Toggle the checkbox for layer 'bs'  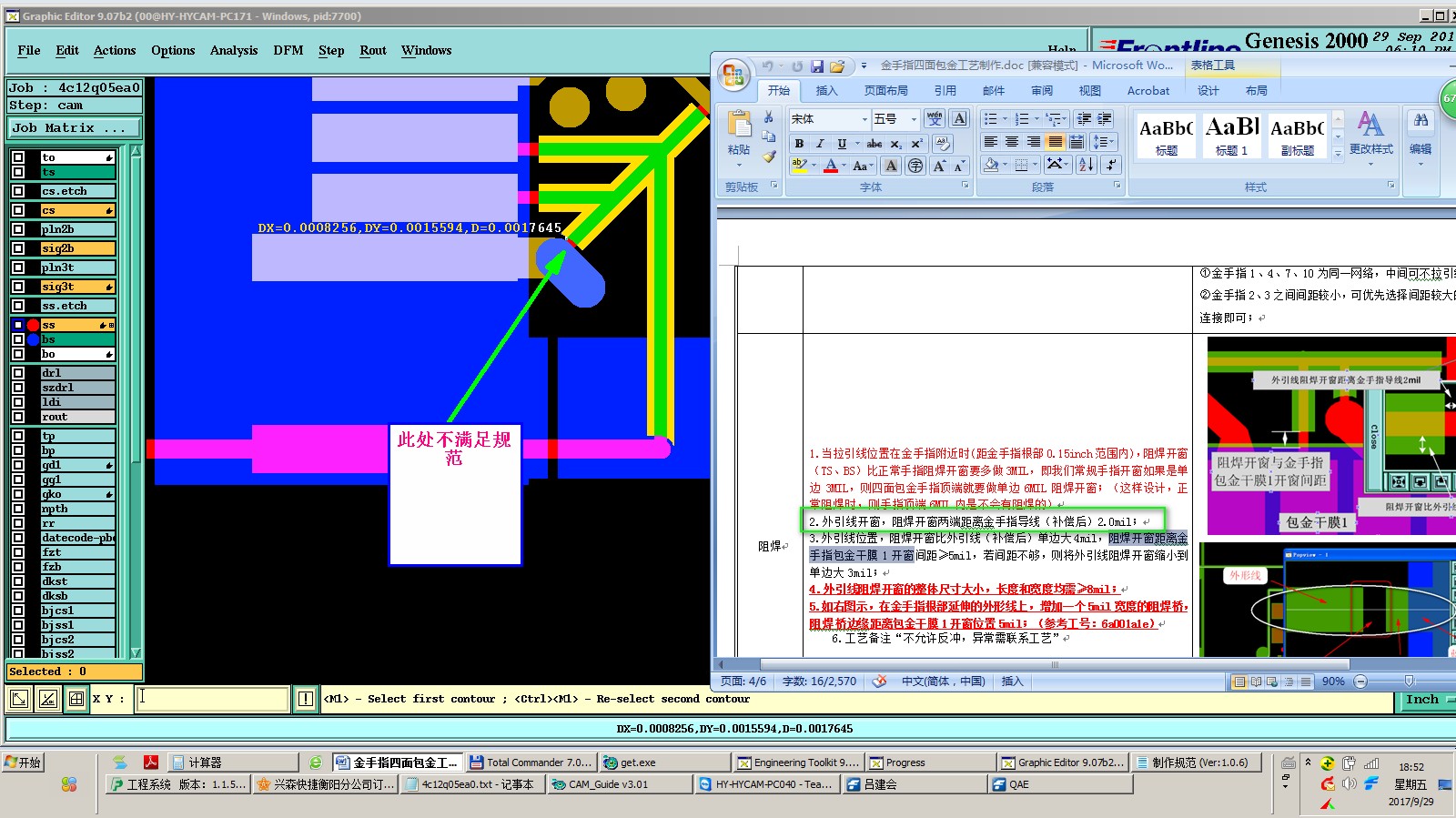pyautogui.click(x=17, y=339)
